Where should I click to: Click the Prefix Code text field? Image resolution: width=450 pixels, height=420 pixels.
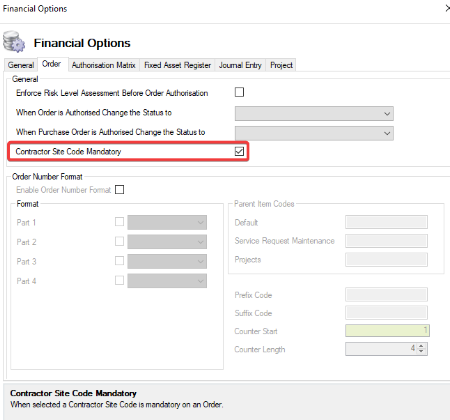pyautogui.click(x=386, y=295)
